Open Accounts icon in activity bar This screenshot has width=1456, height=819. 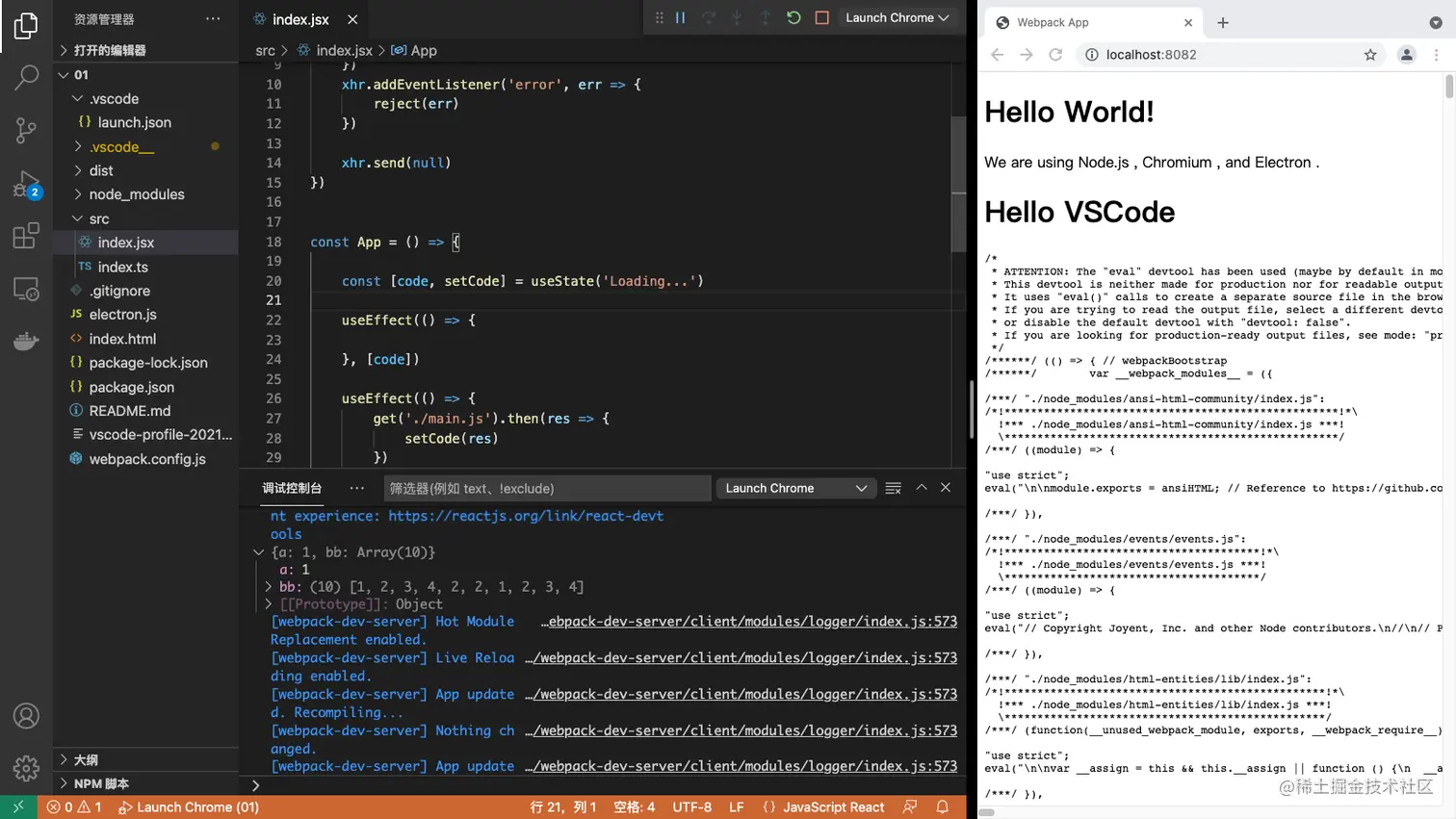[x=26, y=716]
